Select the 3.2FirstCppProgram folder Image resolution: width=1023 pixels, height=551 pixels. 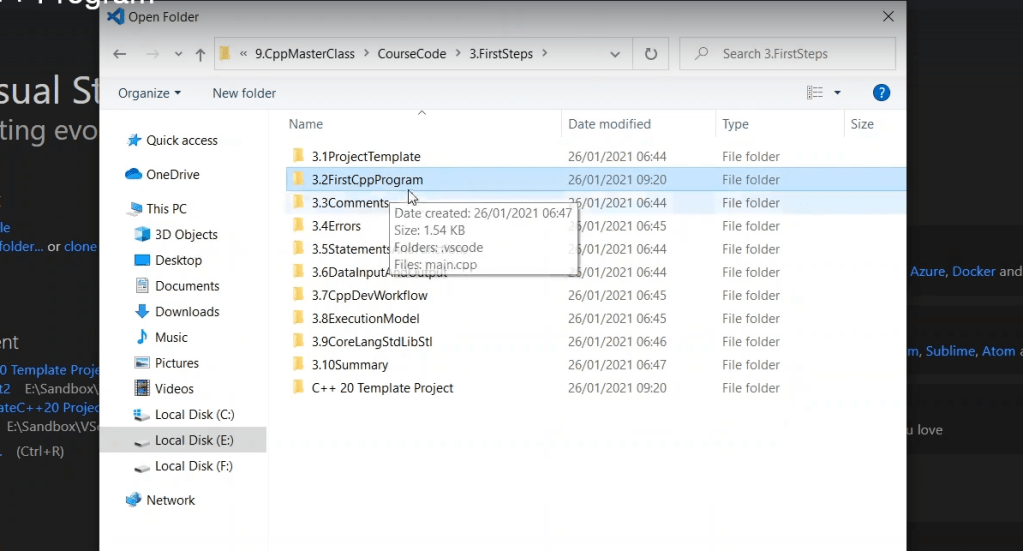[x=367, y=179]
